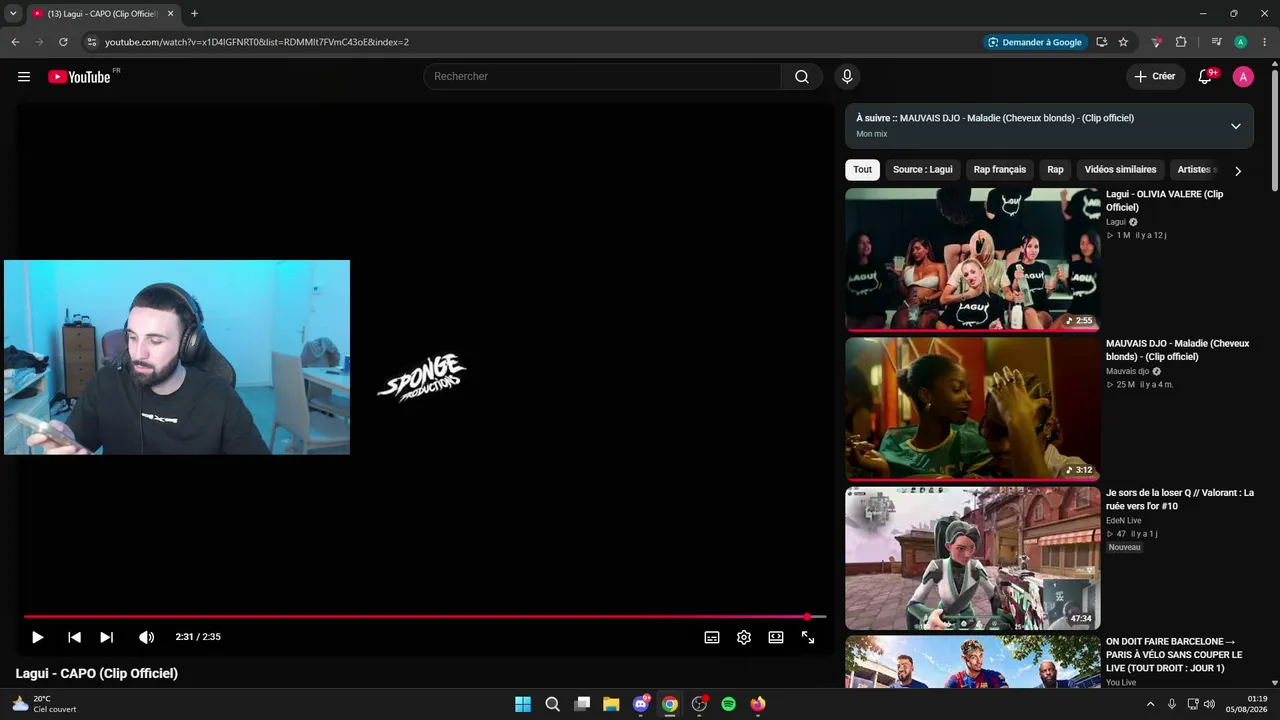This screenshot has width=1280, height=720.
Task: Open the MAUVAIS DJO - Maladie thumbnail
Action: [972, 409]
